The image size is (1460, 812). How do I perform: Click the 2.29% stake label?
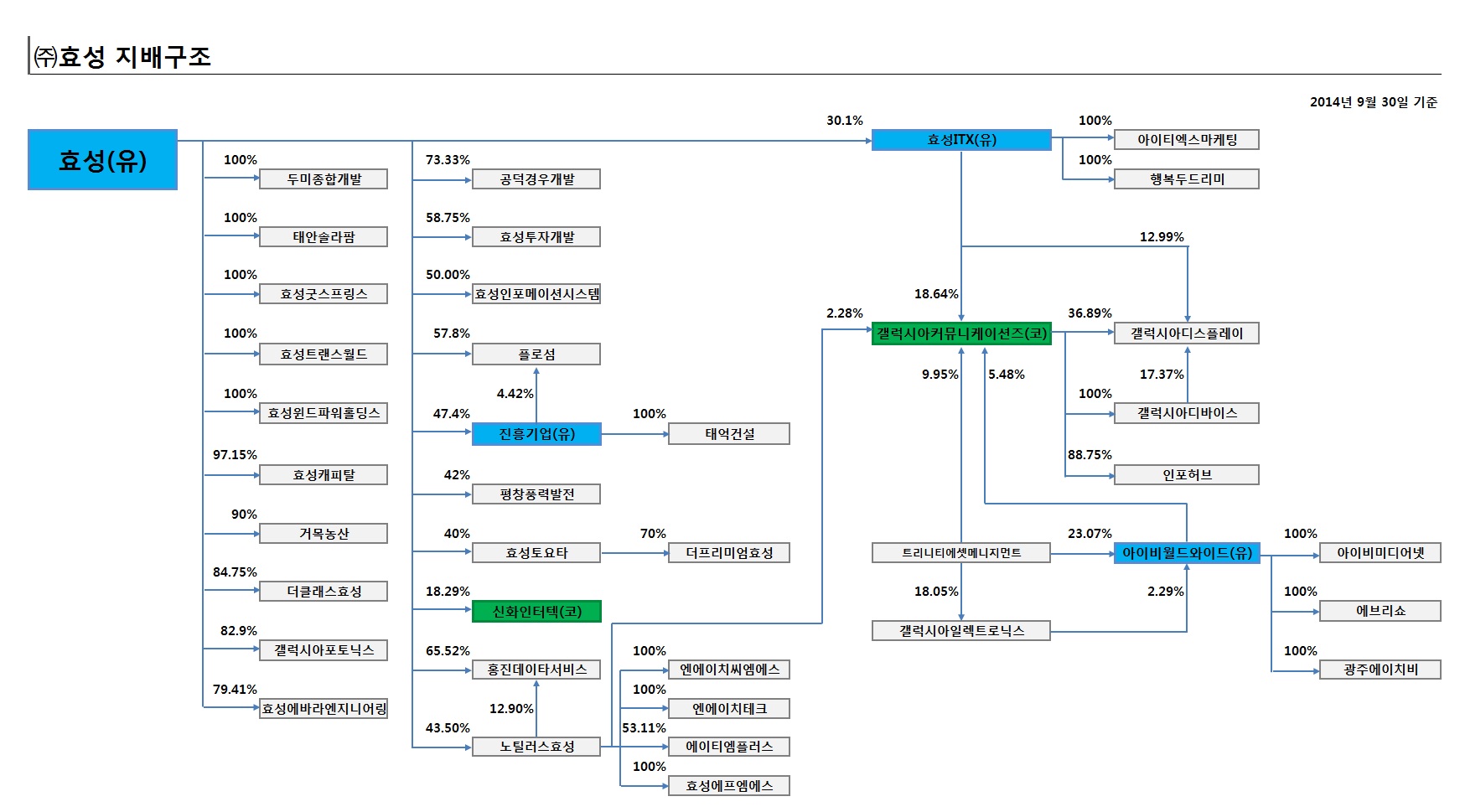[x=1166, y=592]
